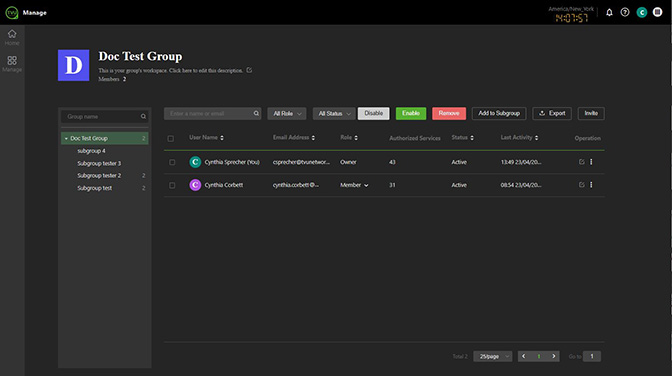
Task: Click Cynthia Sprecher's avatar
Action: [x=195, y=162]
